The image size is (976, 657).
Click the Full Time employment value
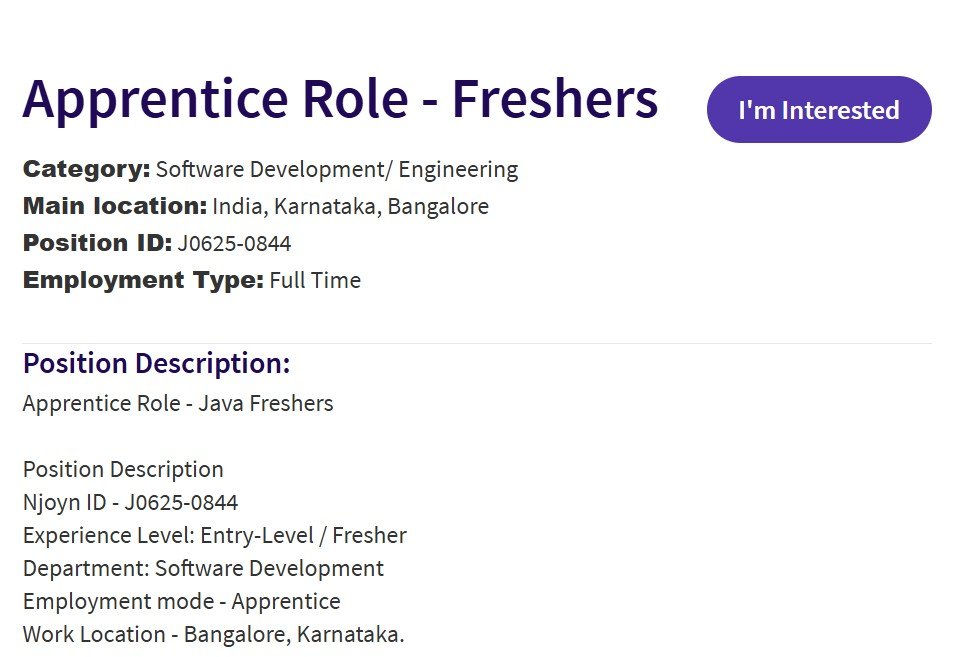(x=315, y=280)
